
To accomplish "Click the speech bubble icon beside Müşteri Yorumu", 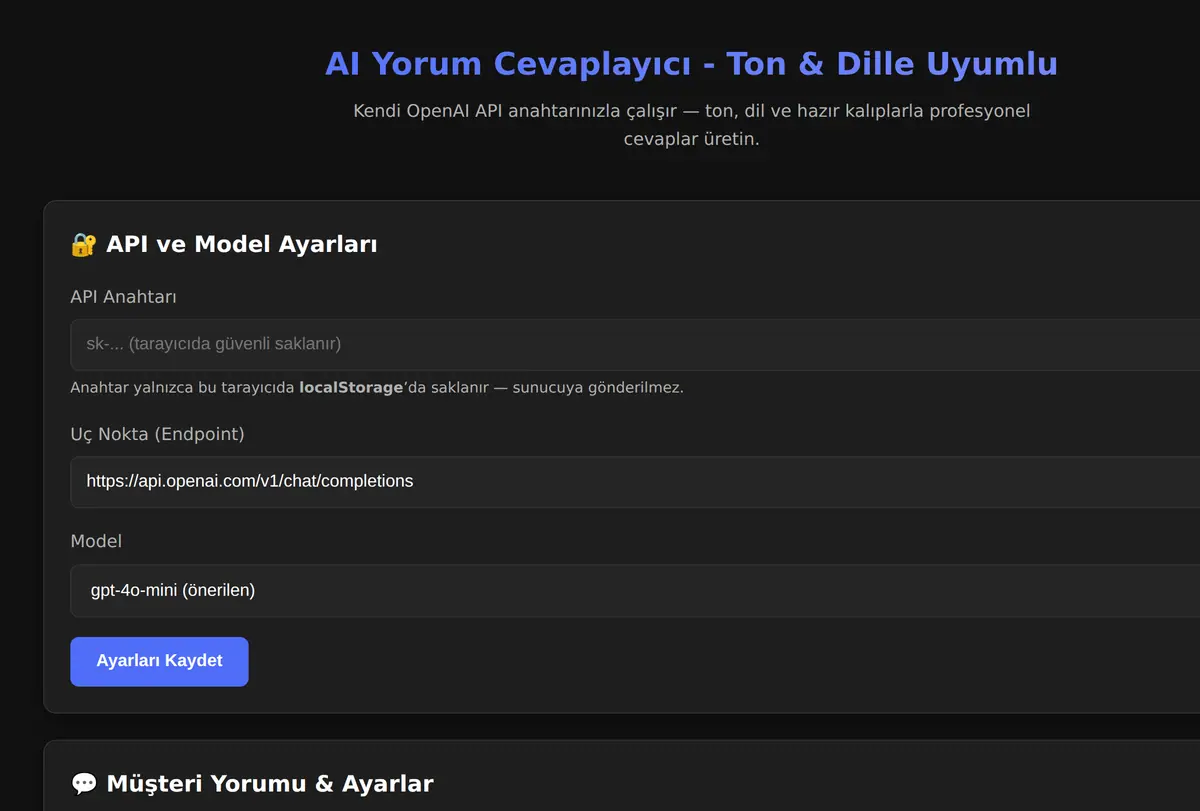I will click(84, 783).
